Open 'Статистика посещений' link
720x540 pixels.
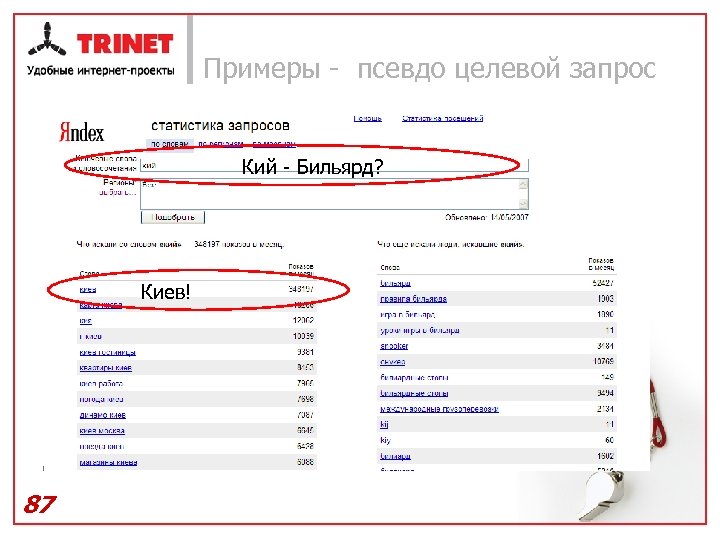pos(442,118)
